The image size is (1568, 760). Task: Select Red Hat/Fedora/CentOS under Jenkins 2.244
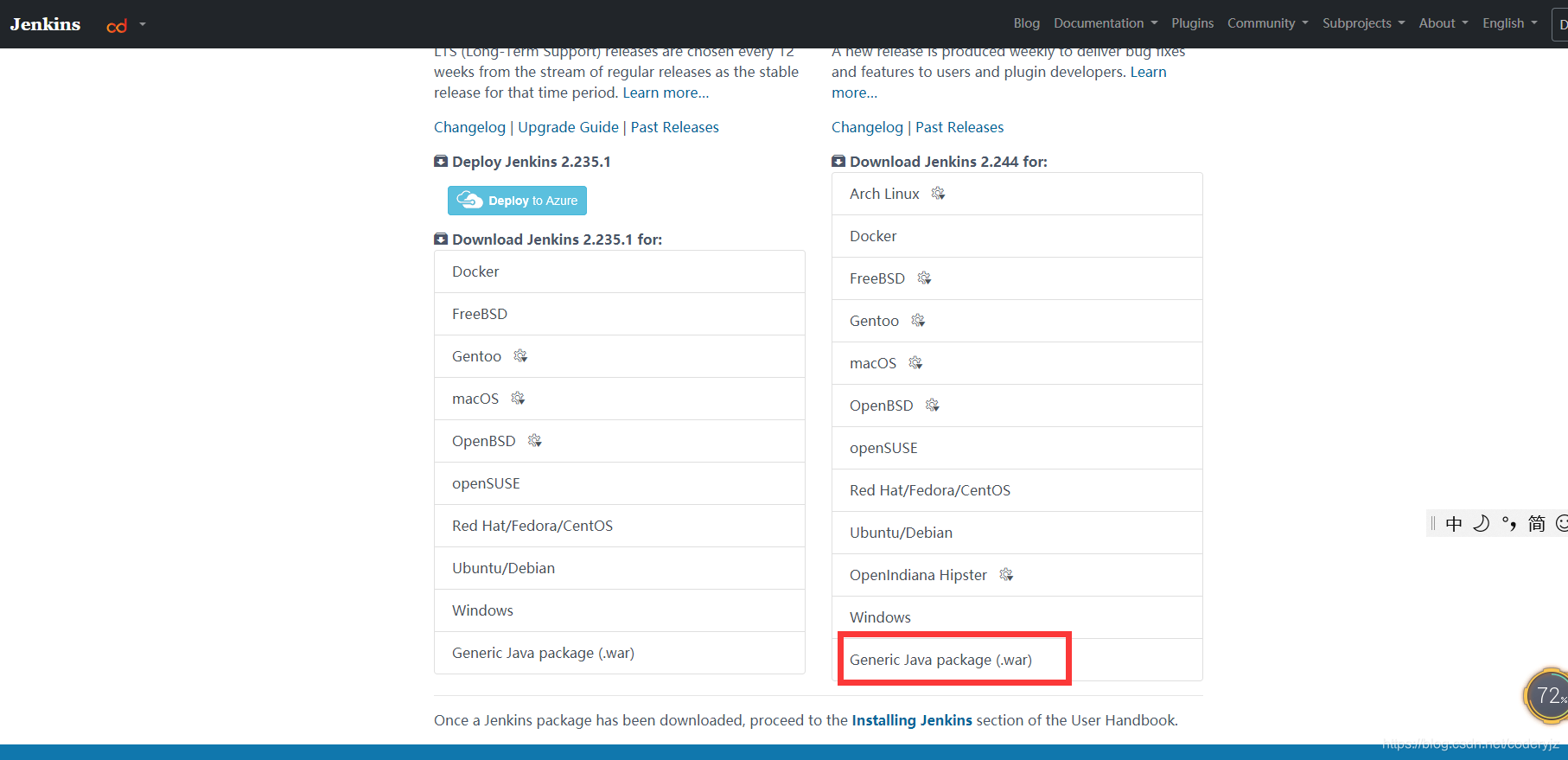coord(1017,490)
